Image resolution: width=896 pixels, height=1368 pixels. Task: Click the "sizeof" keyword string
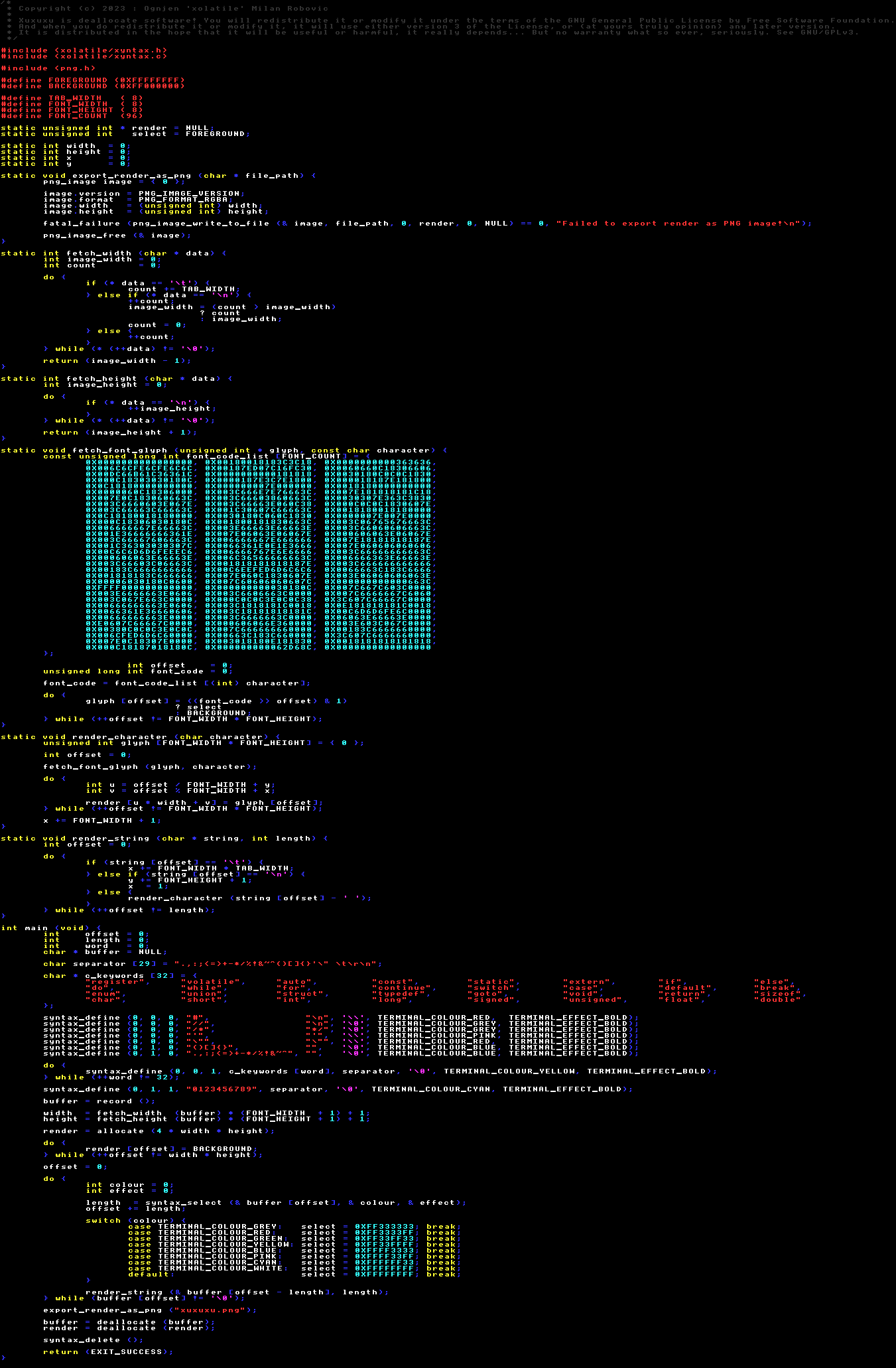click(780, 994)
